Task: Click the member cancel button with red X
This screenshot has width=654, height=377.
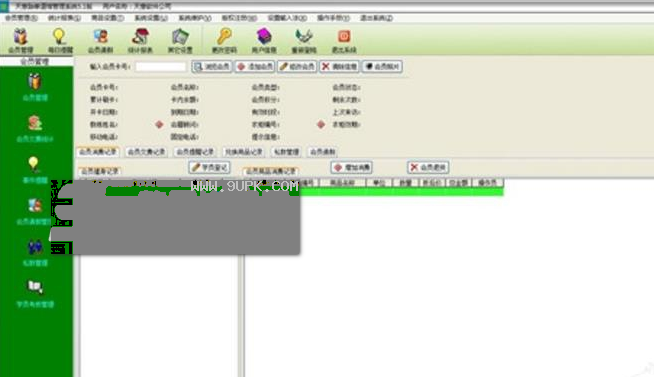Action: pyautogui.click(x=428, y=168)
